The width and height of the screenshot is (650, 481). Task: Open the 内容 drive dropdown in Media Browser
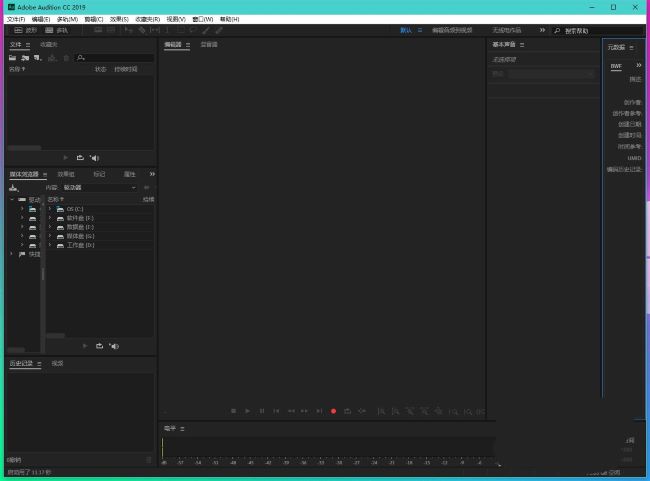100,187
